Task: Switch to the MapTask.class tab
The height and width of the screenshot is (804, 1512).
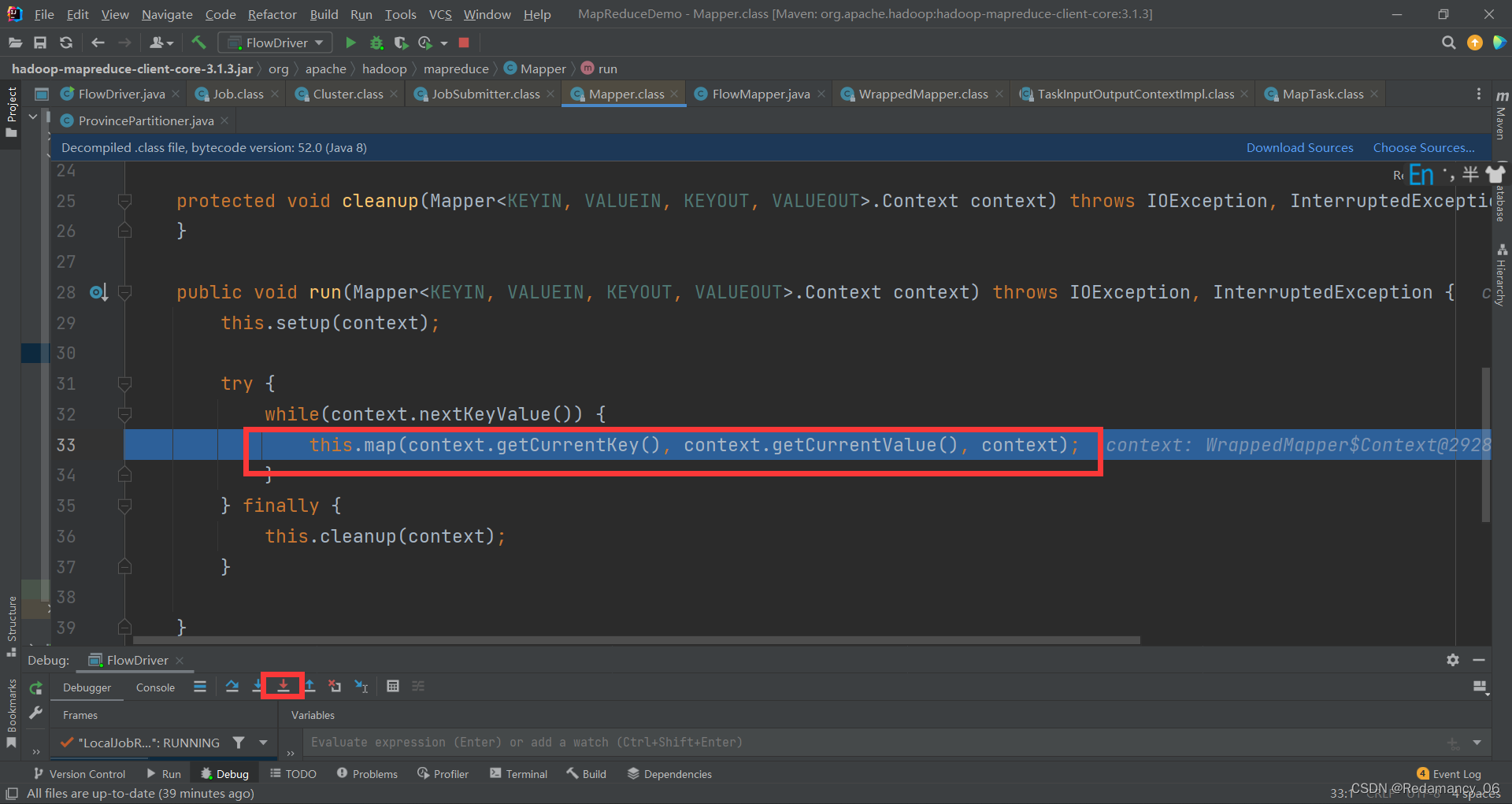Action: coord(1323,94)
